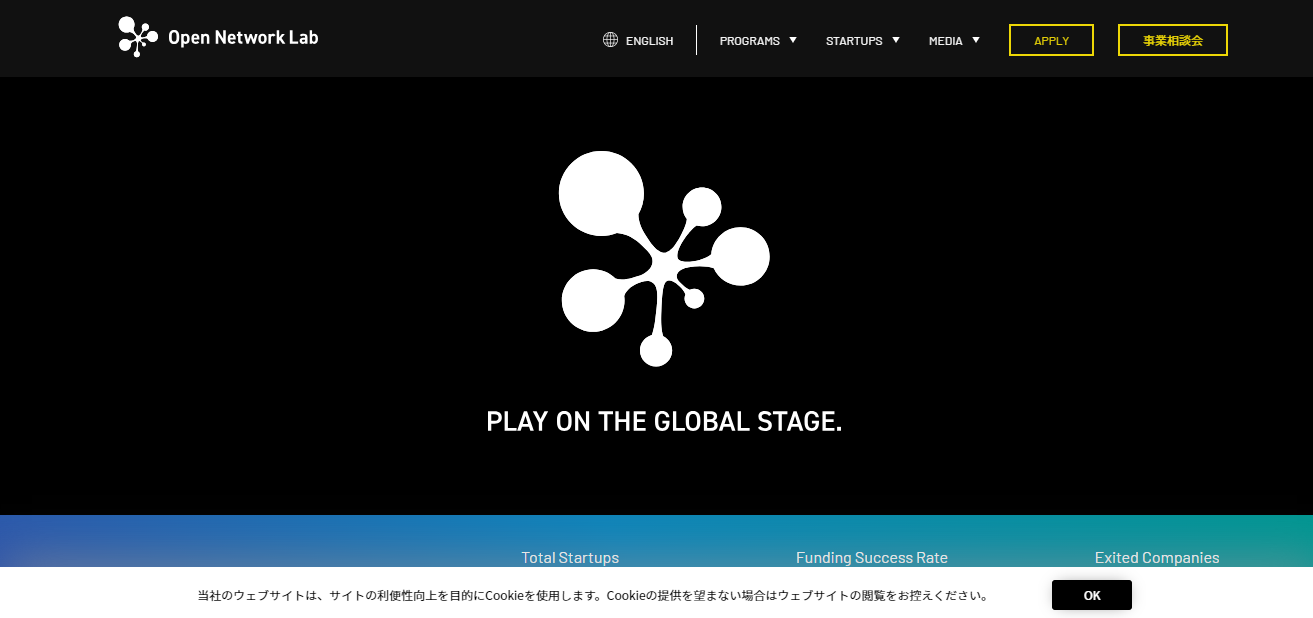Click the Open Network Lab header logo
Viewport: 1313px width, 618px height.
(218, 37)
